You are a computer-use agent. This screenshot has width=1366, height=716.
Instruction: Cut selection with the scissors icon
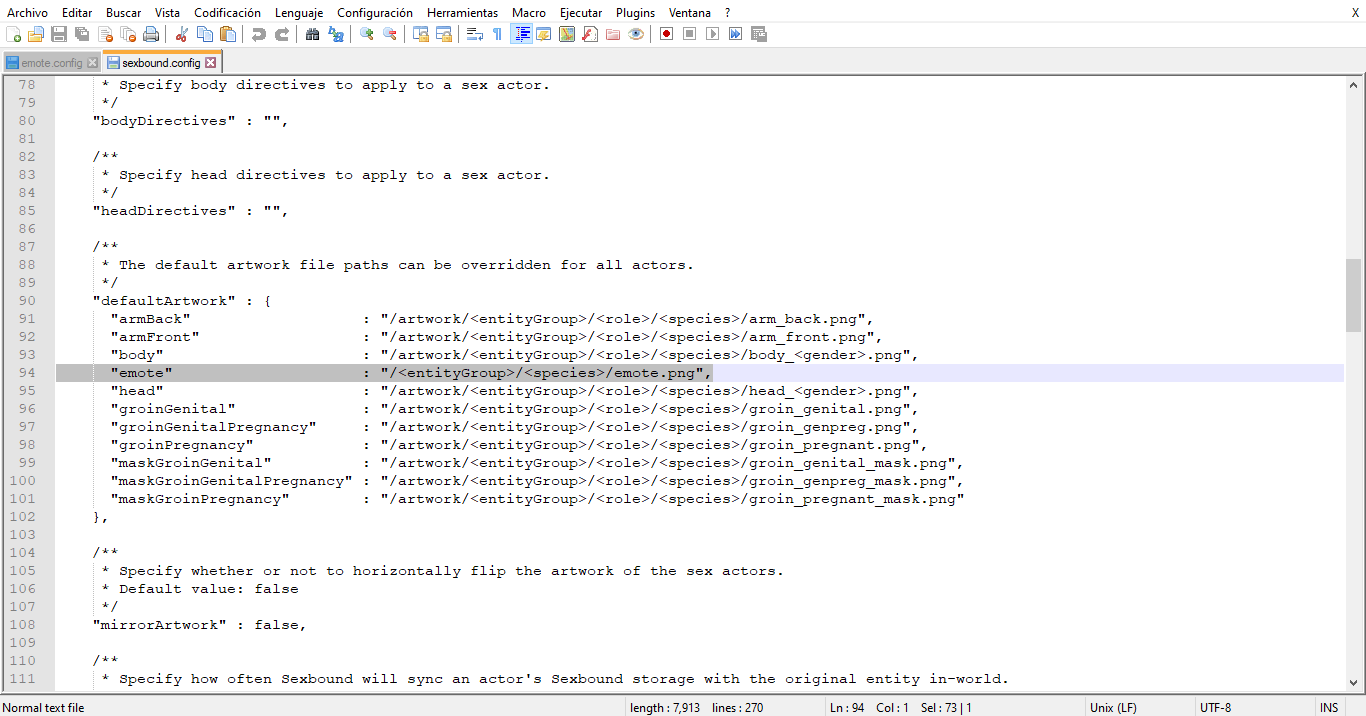tap(182, 34)
